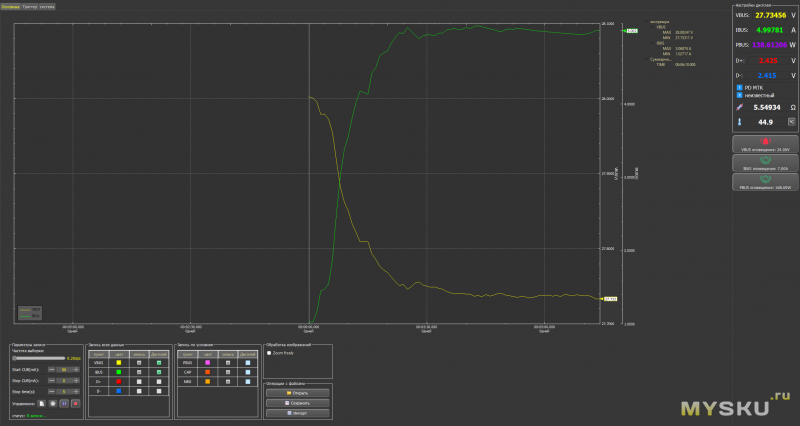Toggle the MRE display checkbox

[x=248, y=382]
